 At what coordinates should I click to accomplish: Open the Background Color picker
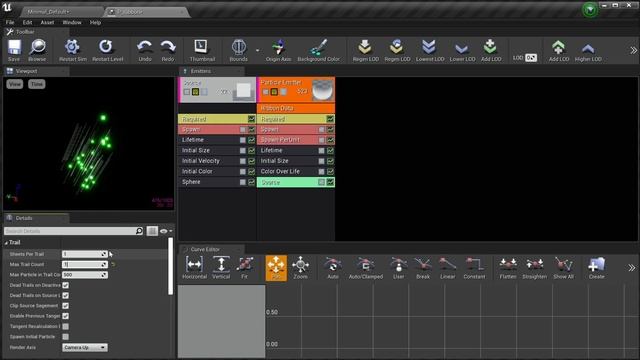[x=318, y=50]
